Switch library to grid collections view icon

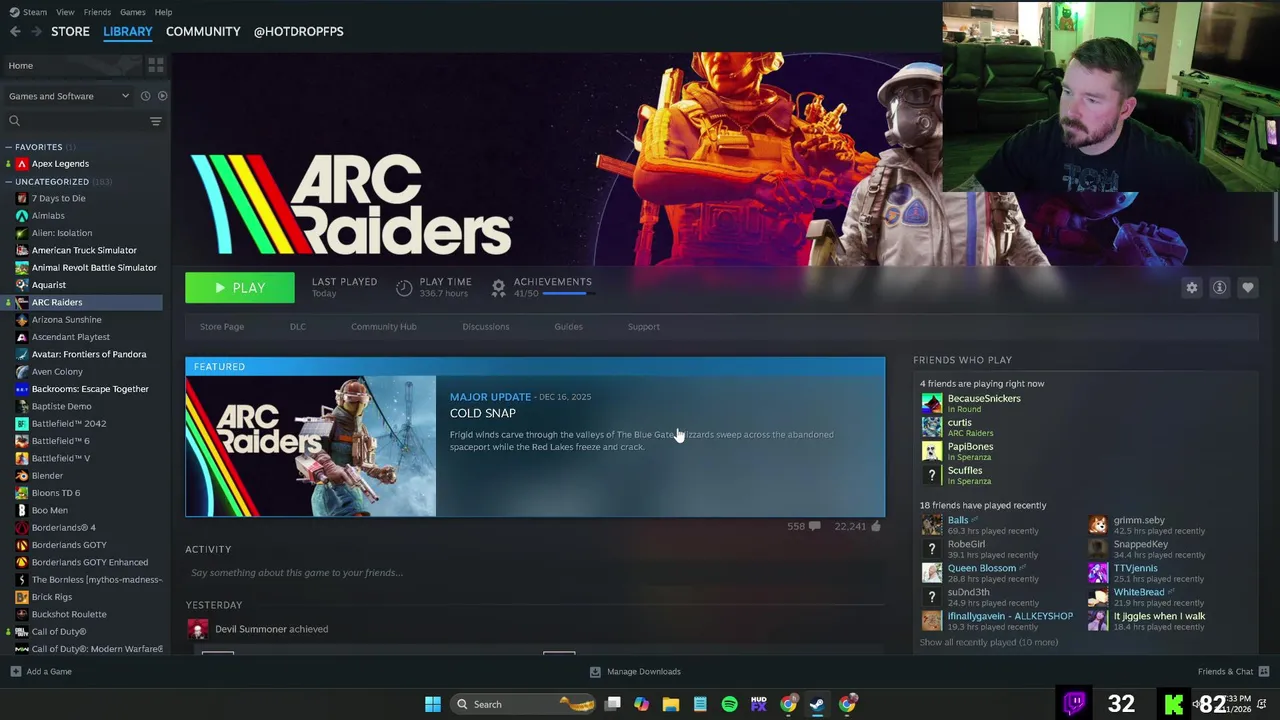156,65
